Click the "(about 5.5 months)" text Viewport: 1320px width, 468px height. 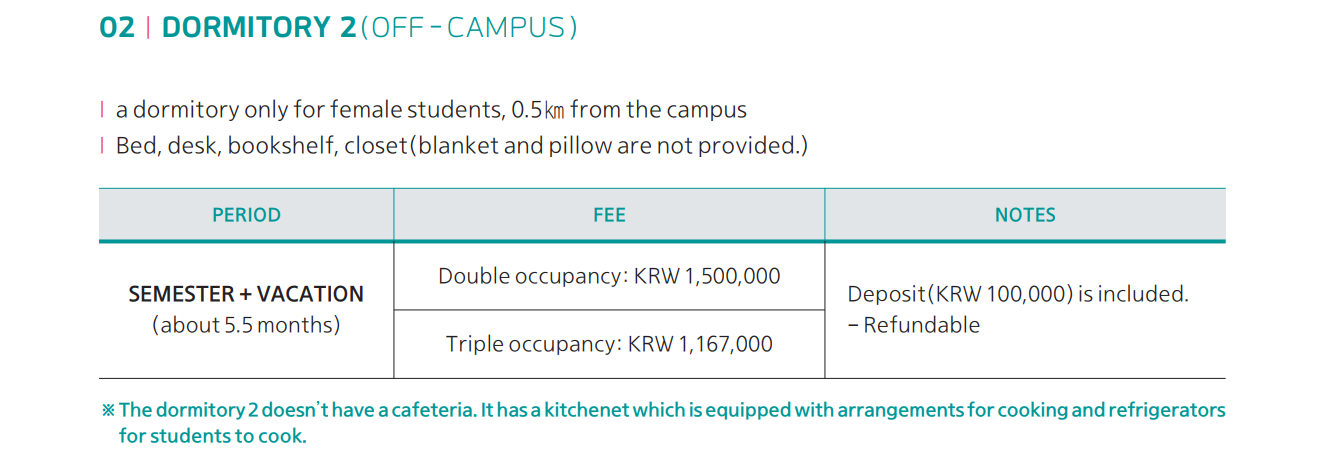pos(246,325)
